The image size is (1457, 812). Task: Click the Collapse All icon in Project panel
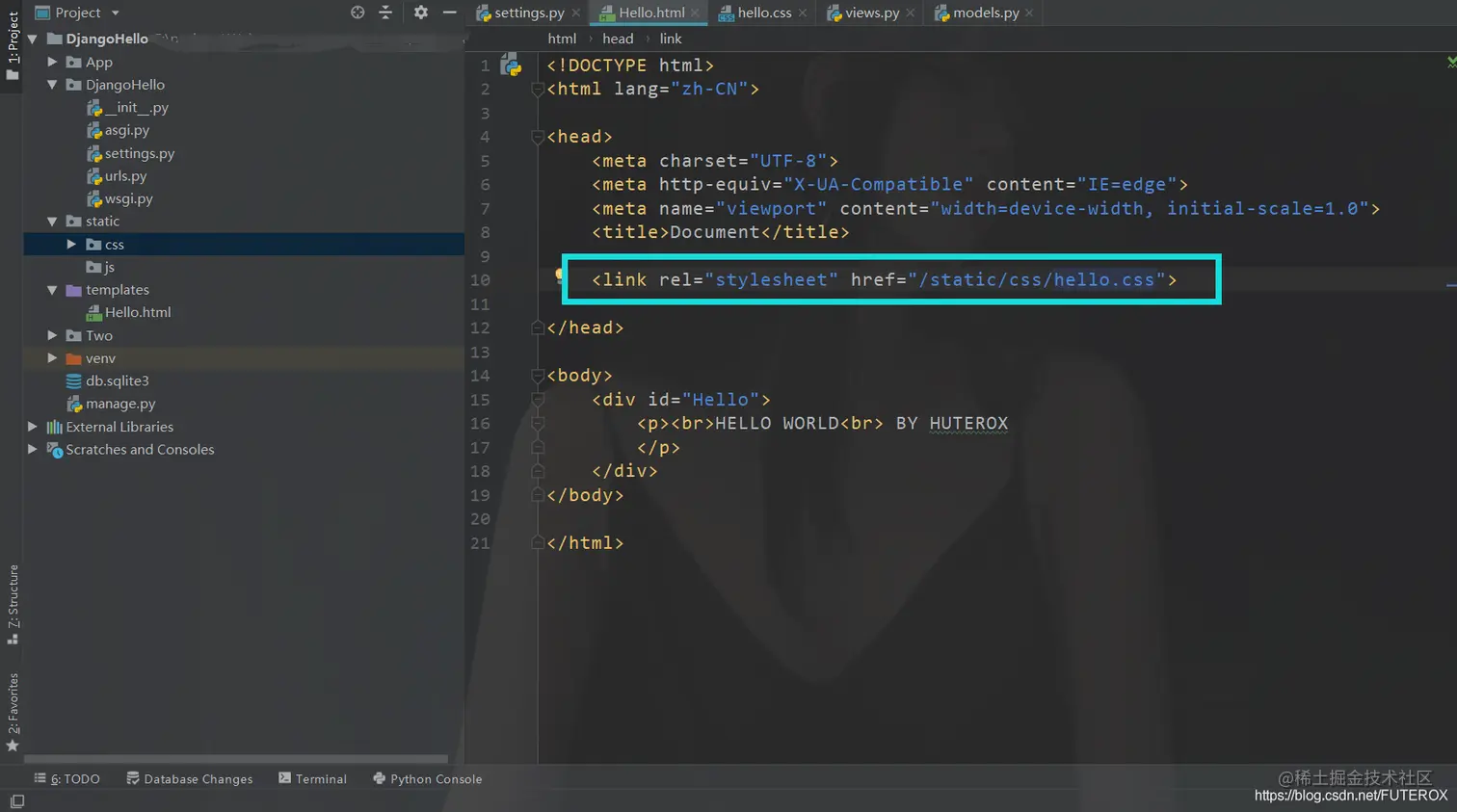tap(385, 13)
